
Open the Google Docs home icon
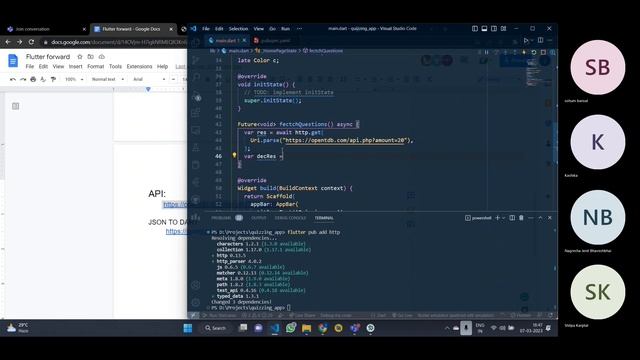pyautogui.click(x=13, y=61)
